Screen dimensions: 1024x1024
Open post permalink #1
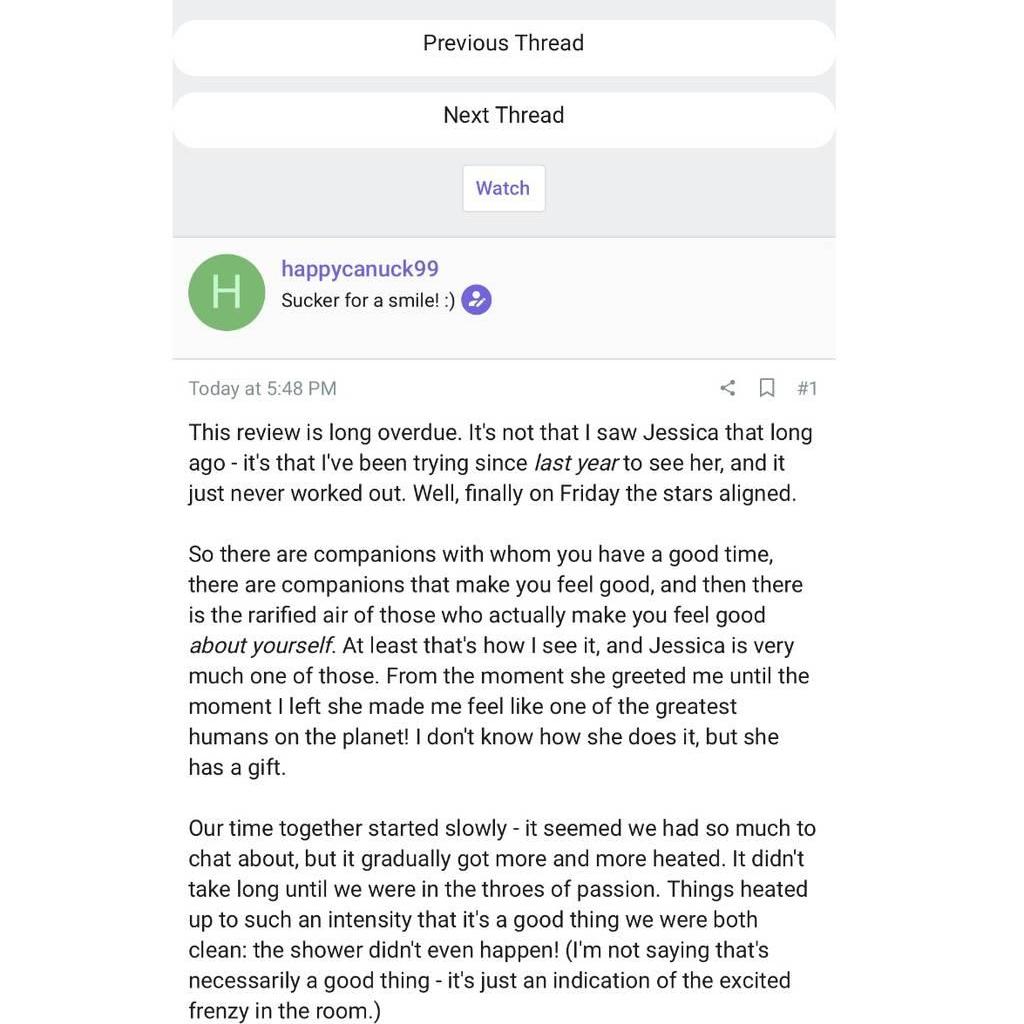pos(807,388)
